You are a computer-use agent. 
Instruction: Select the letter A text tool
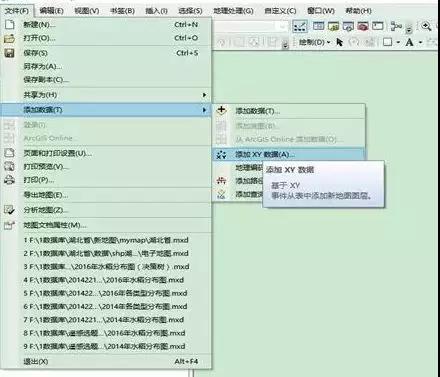coord(410,42)
